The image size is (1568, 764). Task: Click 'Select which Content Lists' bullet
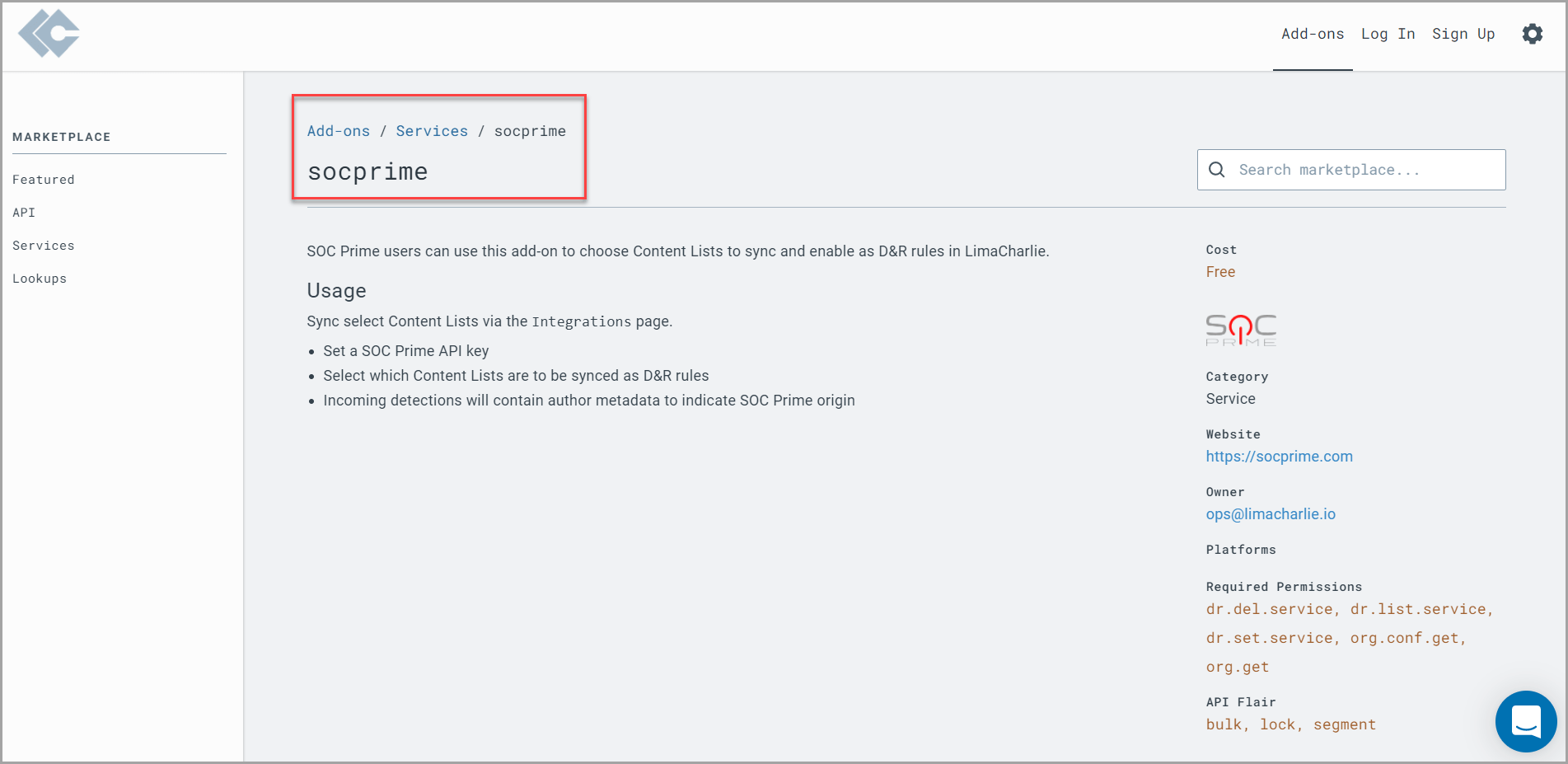point(516,376)
